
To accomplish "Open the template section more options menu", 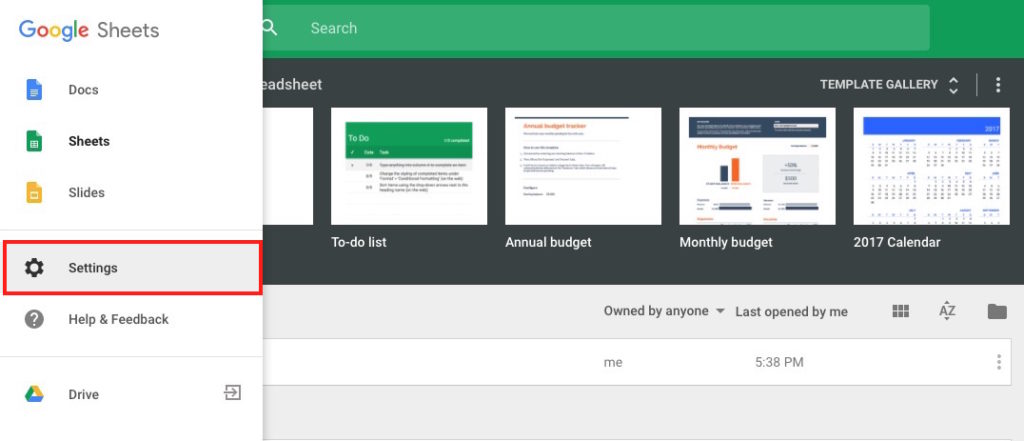I will 997,85.
